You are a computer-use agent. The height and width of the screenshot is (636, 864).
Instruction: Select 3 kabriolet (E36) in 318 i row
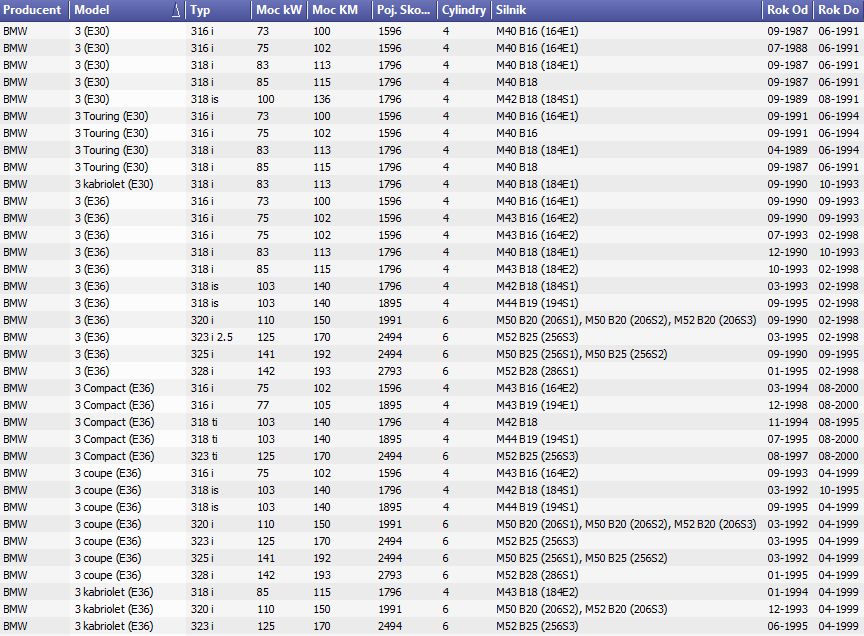(114, 592)
